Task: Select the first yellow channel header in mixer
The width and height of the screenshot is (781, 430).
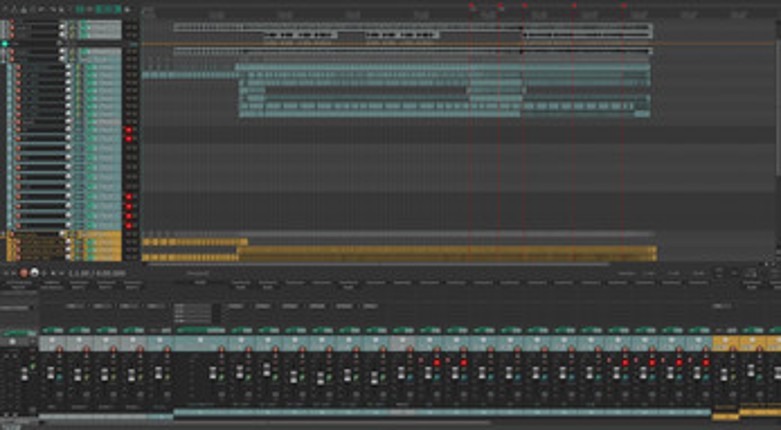Action: coord(725,343)
